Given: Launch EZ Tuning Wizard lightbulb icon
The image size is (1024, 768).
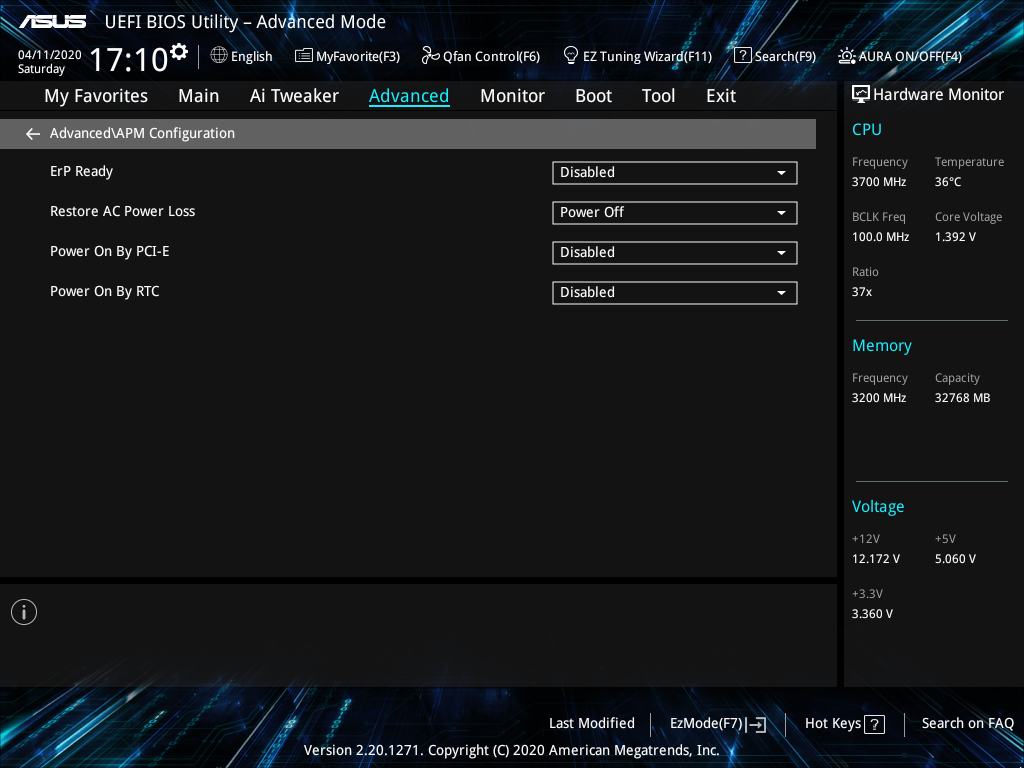Looking at the screenshot, I should coord(571,55).
